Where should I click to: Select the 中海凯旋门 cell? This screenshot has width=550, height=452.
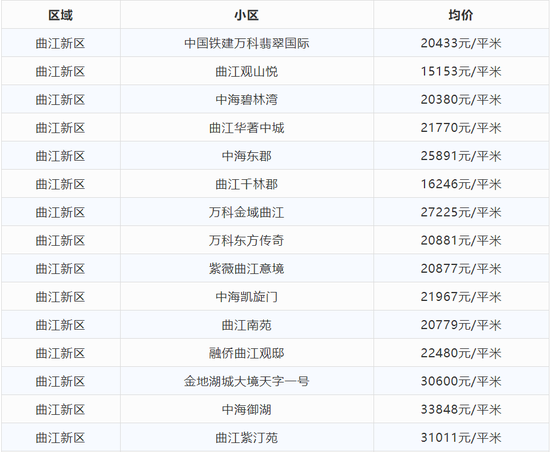(247, 297)
